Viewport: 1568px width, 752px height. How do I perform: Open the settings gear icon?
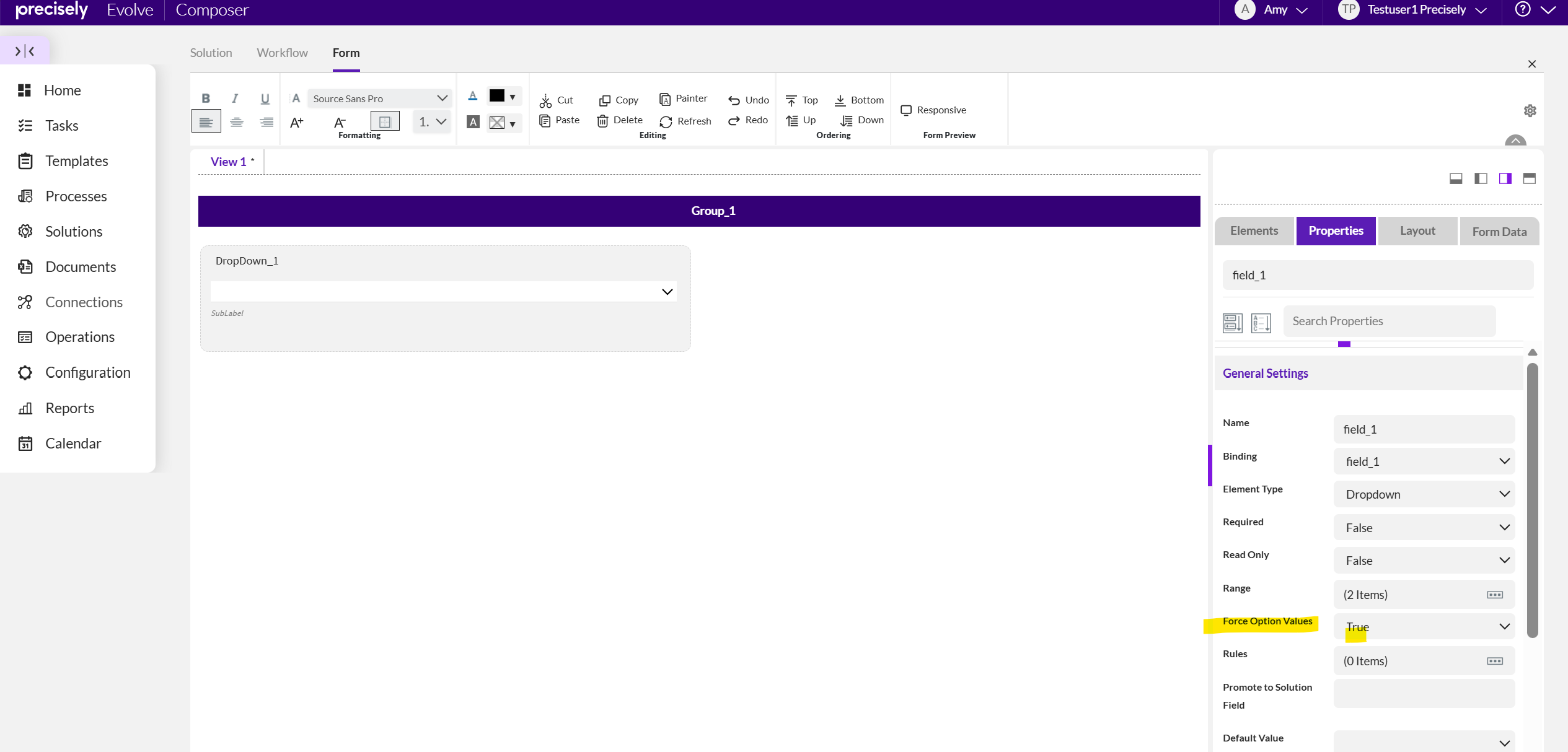[x=1530, y=111]
